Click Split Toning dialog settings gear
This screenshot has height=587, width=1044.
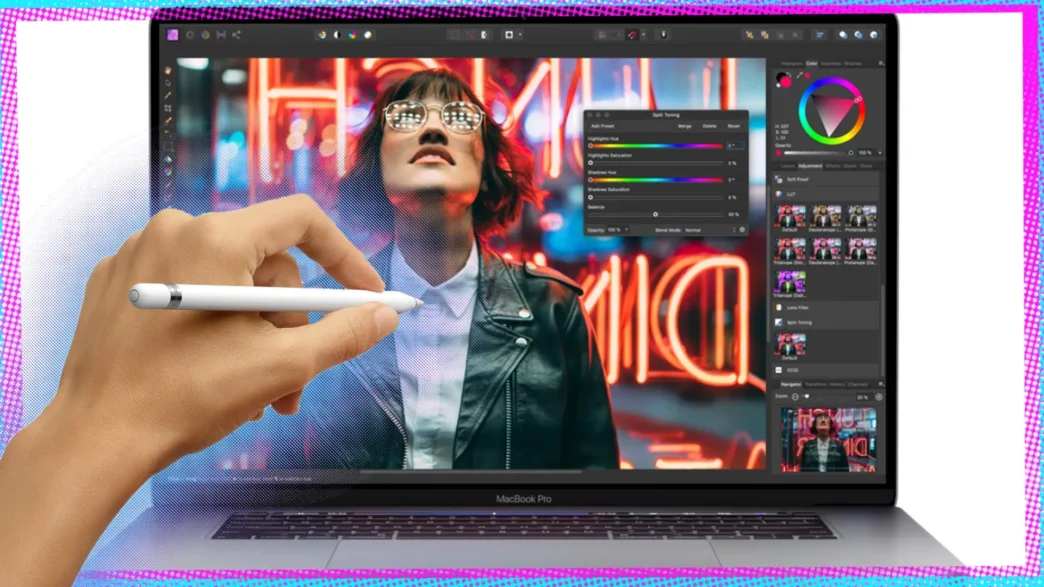pos(742,230)
